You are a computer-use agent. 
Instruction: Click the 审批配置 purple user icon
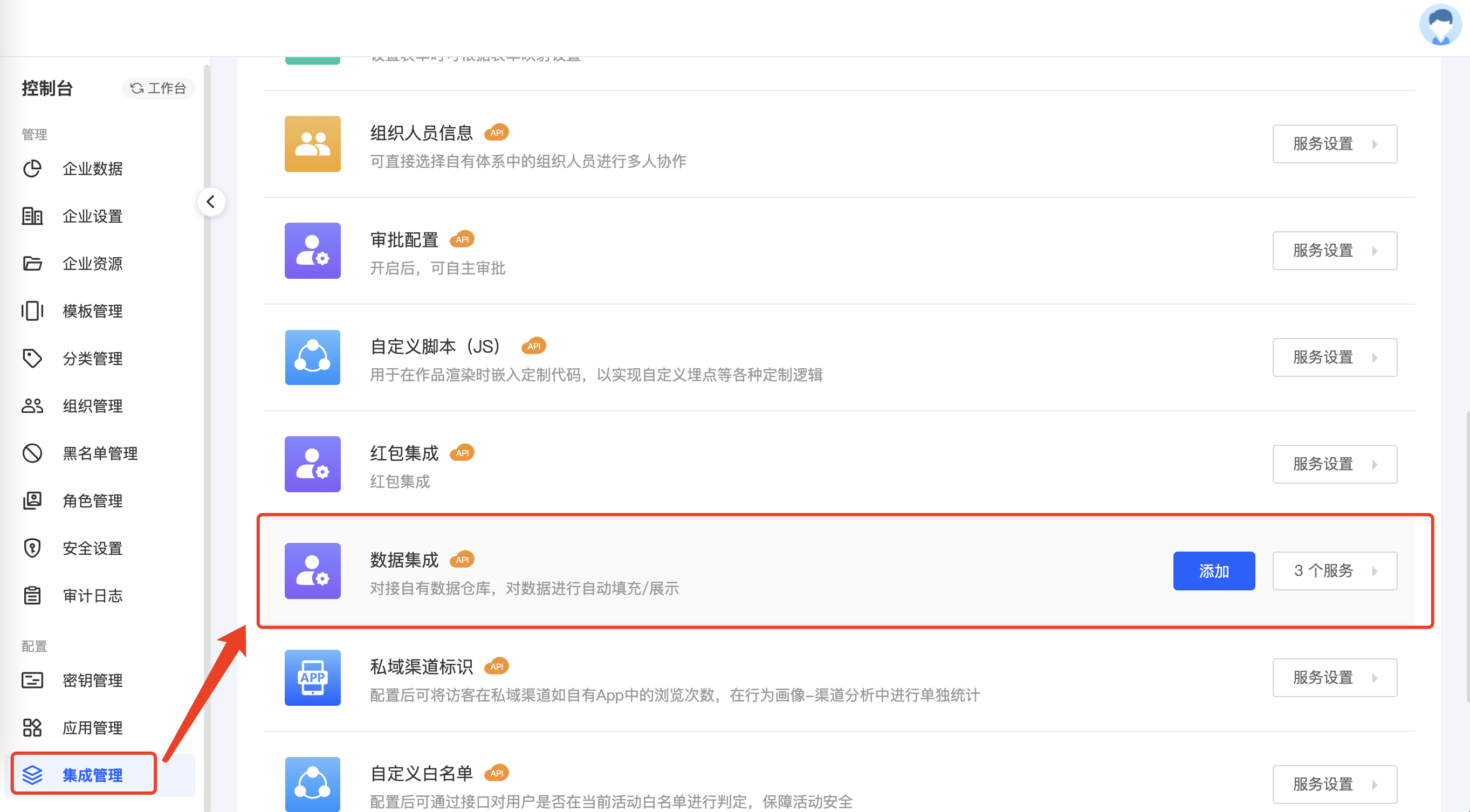coord(313,251)
